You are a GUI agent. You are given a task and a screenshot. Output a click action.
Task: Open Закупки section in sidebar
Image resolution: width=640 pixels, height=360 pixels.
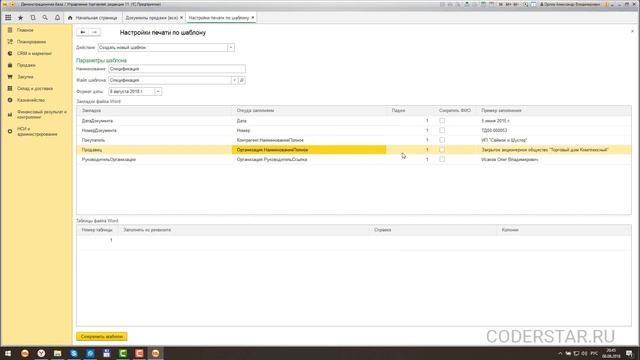tap(25, 77)
